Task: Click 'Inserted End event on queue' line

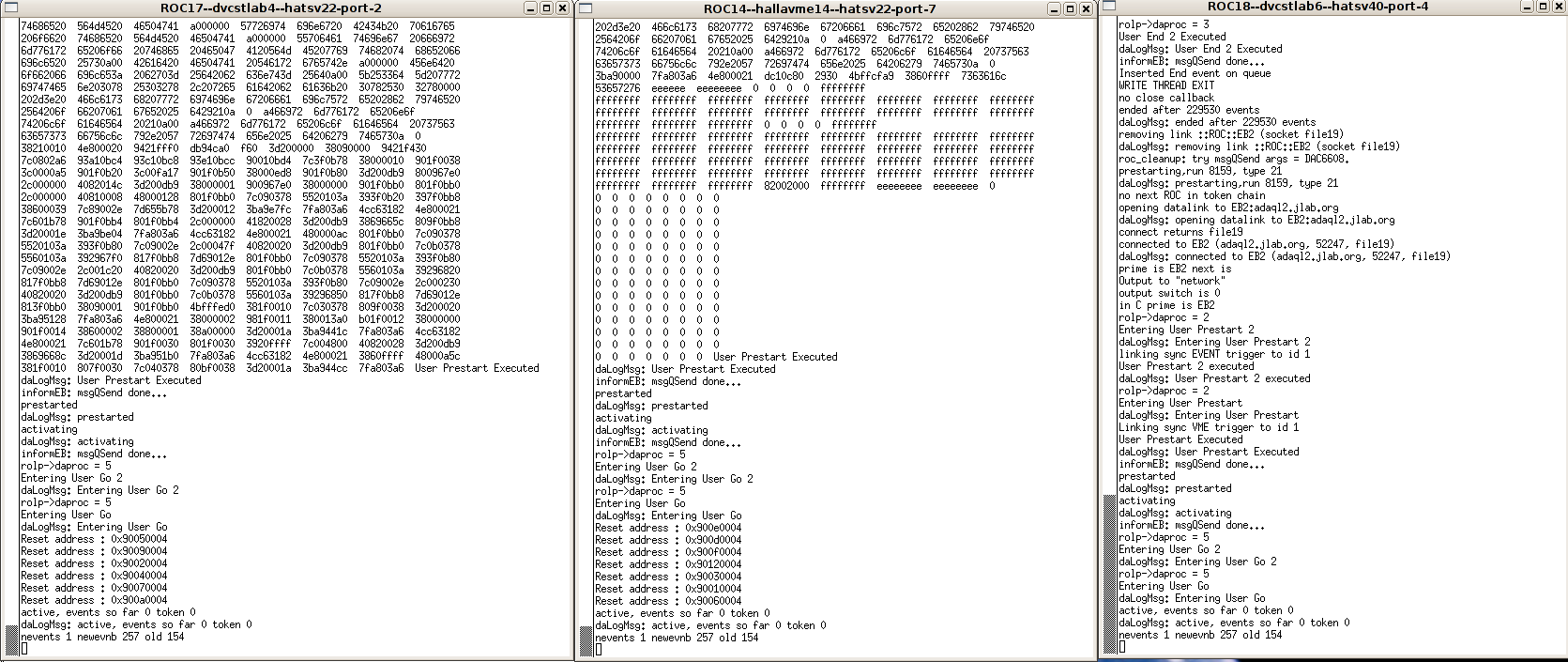Action: tap(1195, 73)
